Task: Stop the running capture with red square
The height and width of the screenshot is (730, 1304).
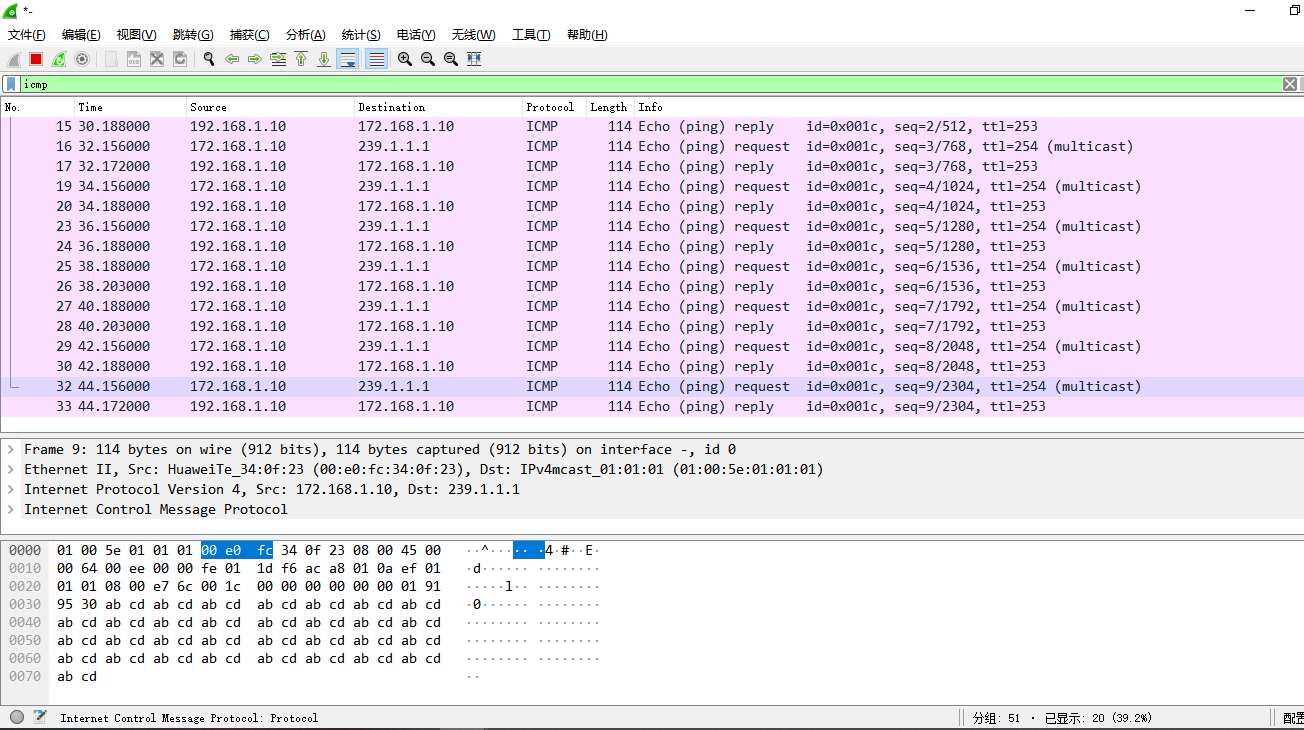Action: coord(36,59)
